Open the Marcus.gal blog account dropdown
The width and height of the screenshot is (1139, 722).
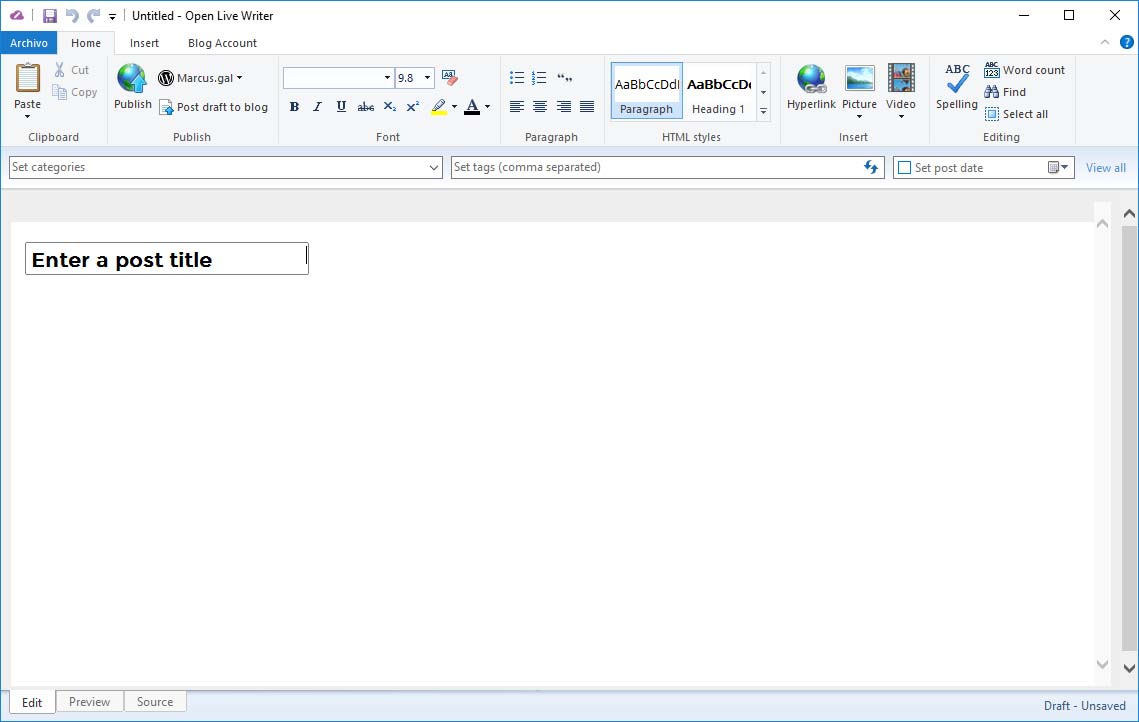pyautogui.click(x=200, y=78)
